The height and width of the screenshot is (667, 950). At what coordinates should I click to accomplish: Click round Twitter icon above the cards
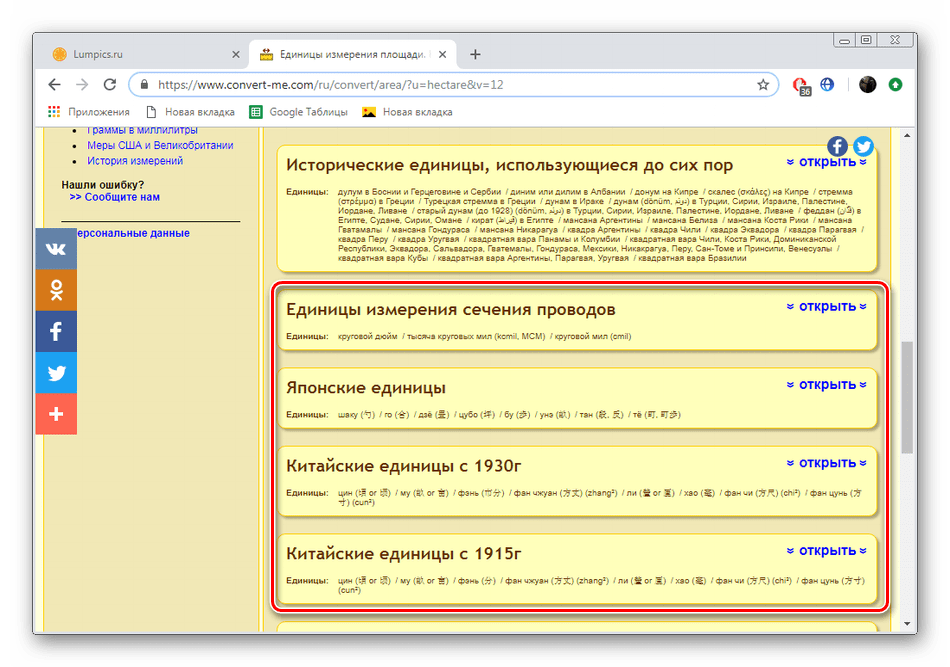tap(863, 146)
